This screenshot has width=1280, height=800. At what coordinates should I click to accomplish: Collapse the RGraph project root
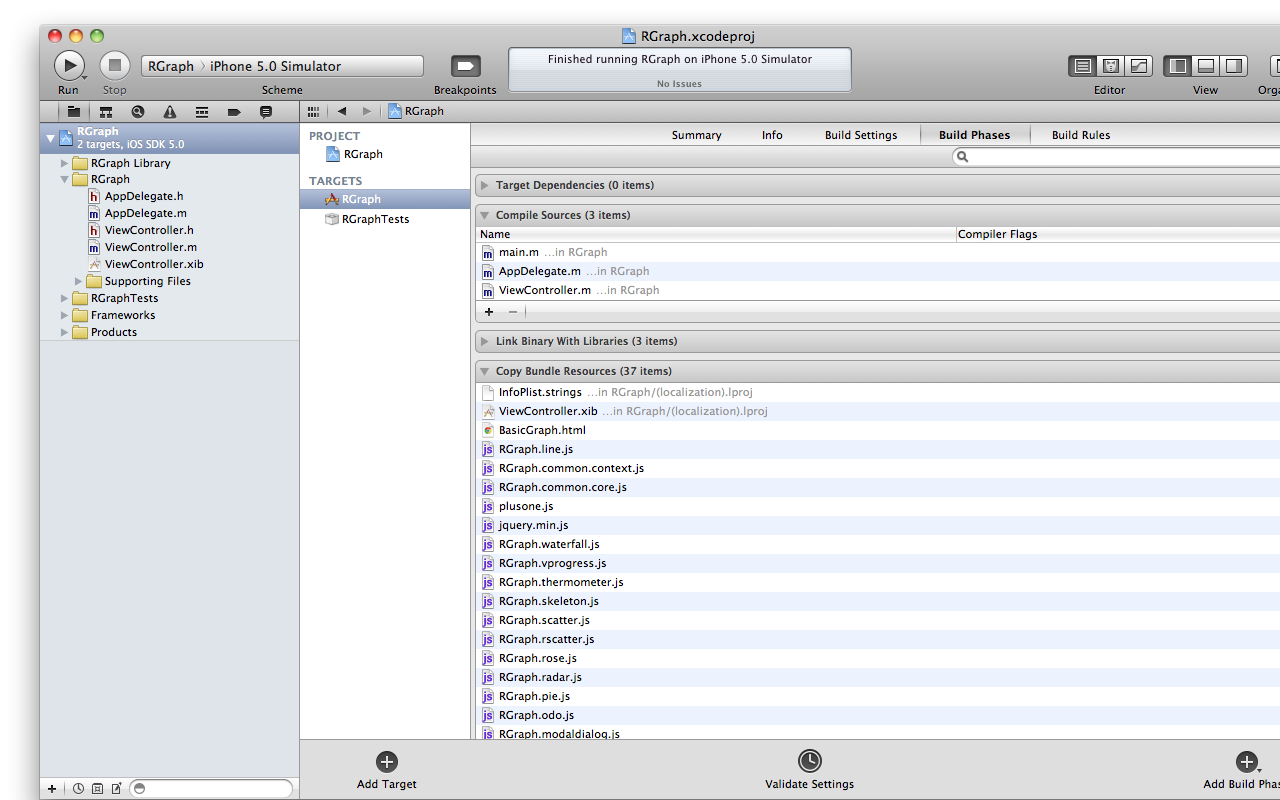click(x=50, y=138)
